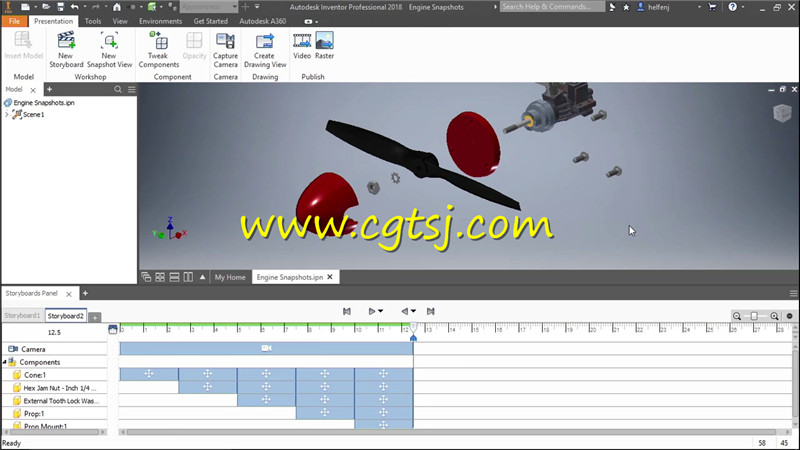Image resolution: width=800 pixels, height=450 pixels.
Task: Publish a Raster image
Action: pos(324,46)
